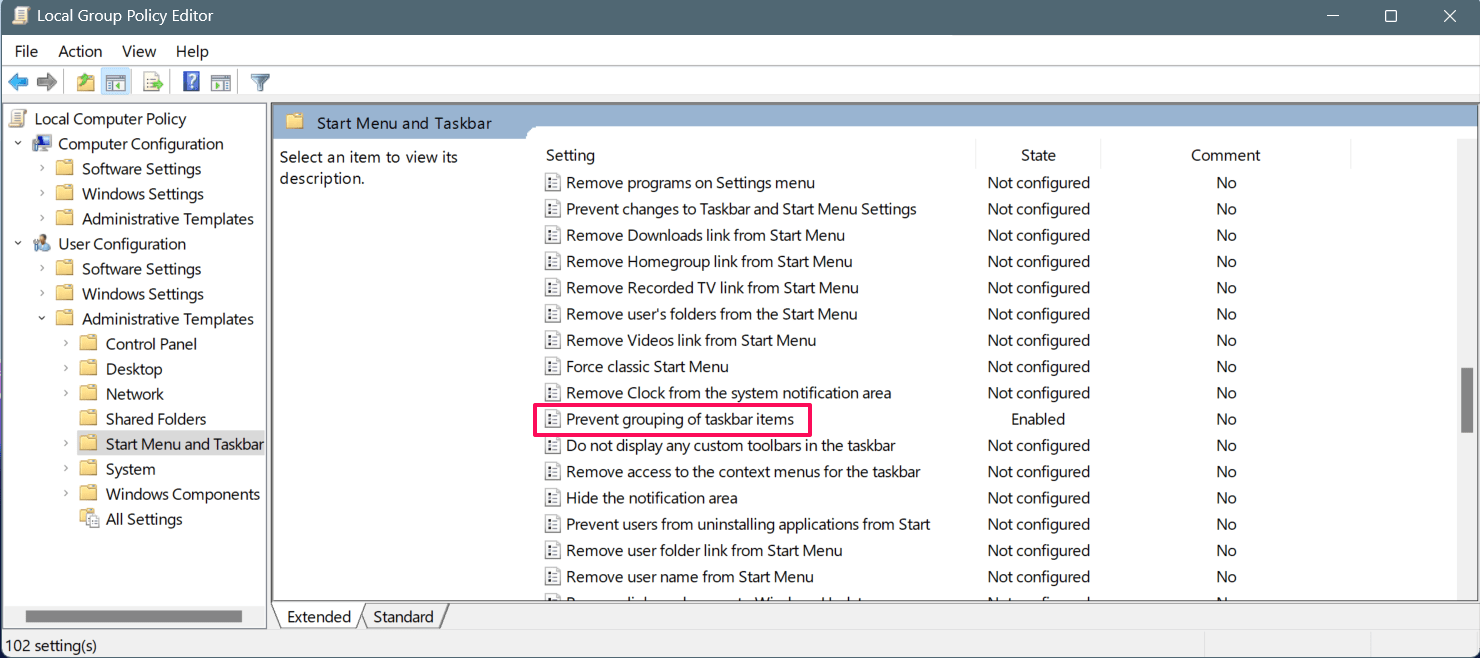Expand Windows Settings under User Configuration
The image size is (1480, 658).
point(42,294)
